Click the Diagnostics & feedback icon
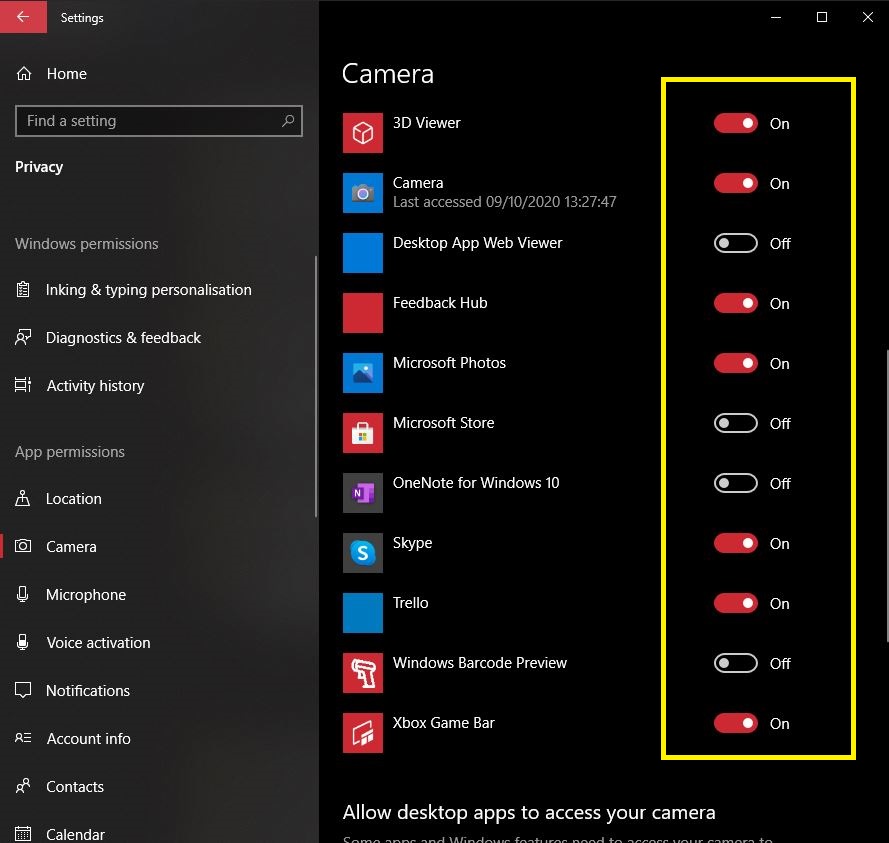The image size is (889, 843). (23, 337)
